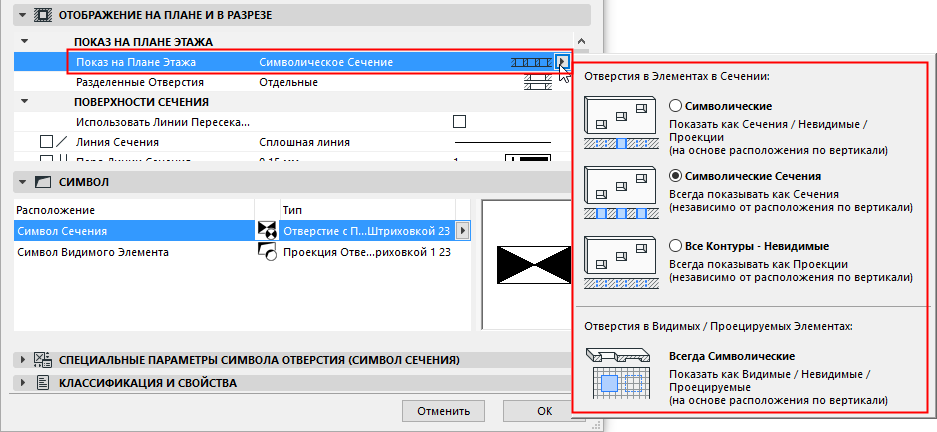The width and height of the screenshot is (937, 432).
Task: Click the 'Проекция Отве...риховкой 1 23' type value
Action: point(367,252)
